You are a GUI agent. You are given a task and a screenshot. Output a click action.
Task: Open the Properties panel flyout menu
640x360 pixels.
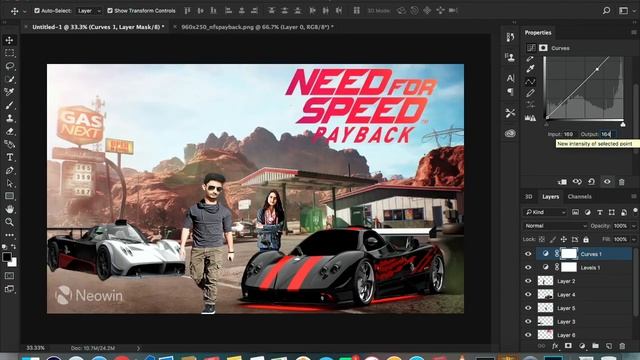pyautogui.click(x=634, y=33)
